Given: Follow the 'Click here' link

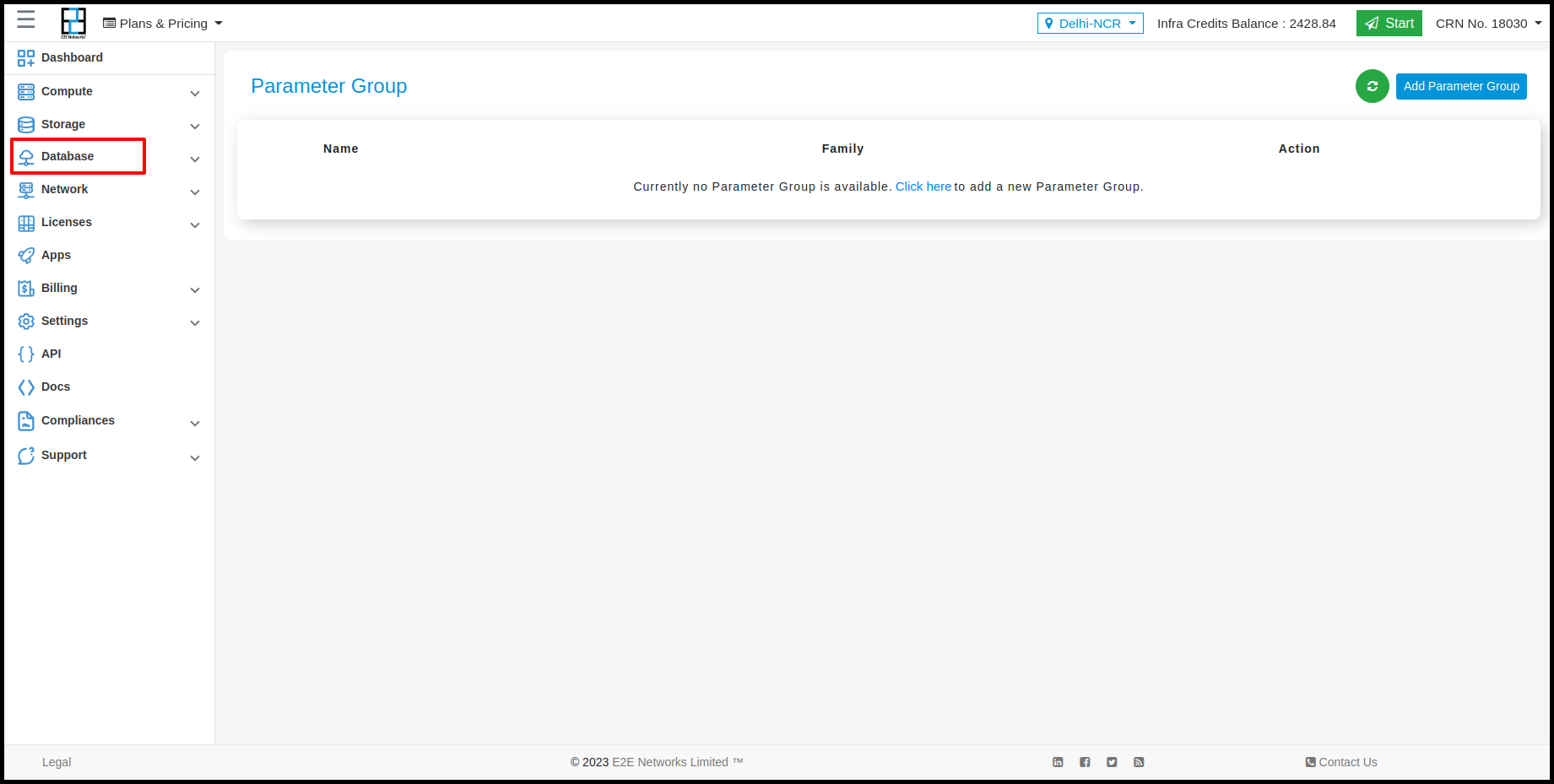Looking at the screenshot, I should click(923, 187).
